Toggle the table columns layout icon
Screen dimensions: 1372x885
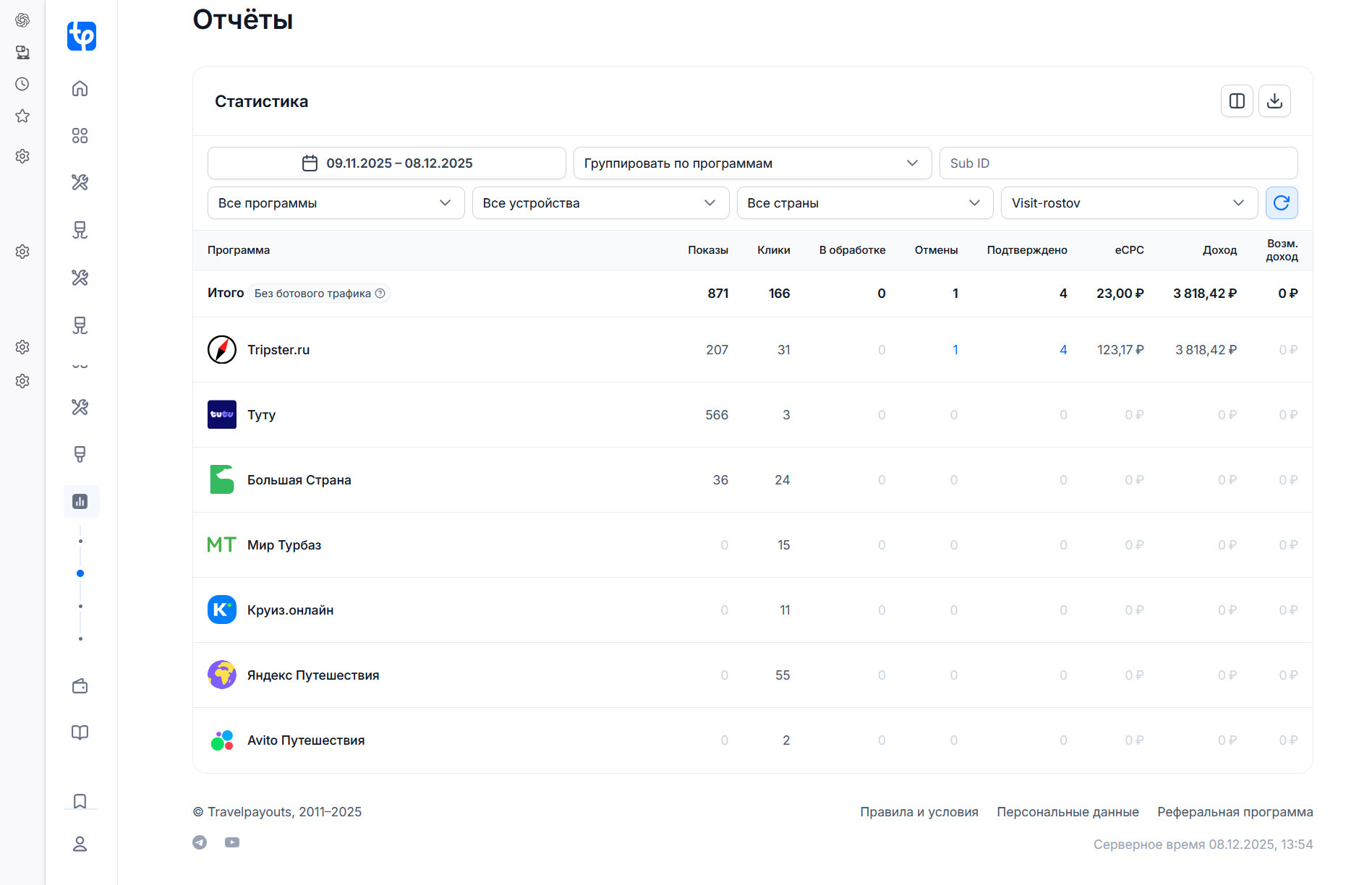[1237, 101]
